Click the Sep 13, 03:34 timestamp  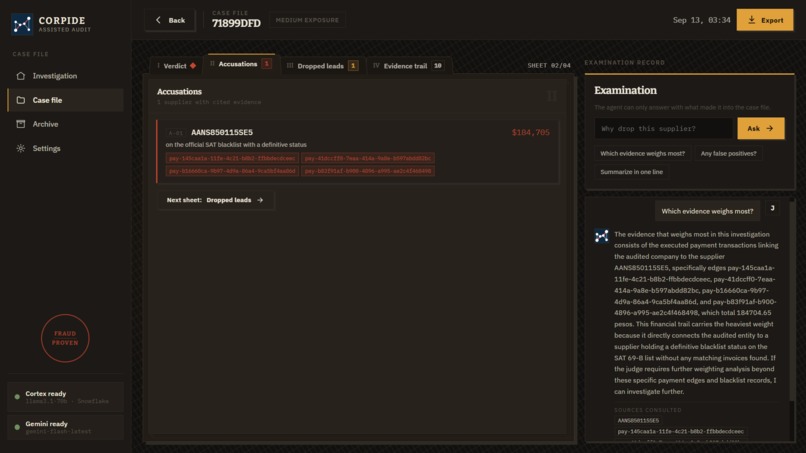pos(701,20)
